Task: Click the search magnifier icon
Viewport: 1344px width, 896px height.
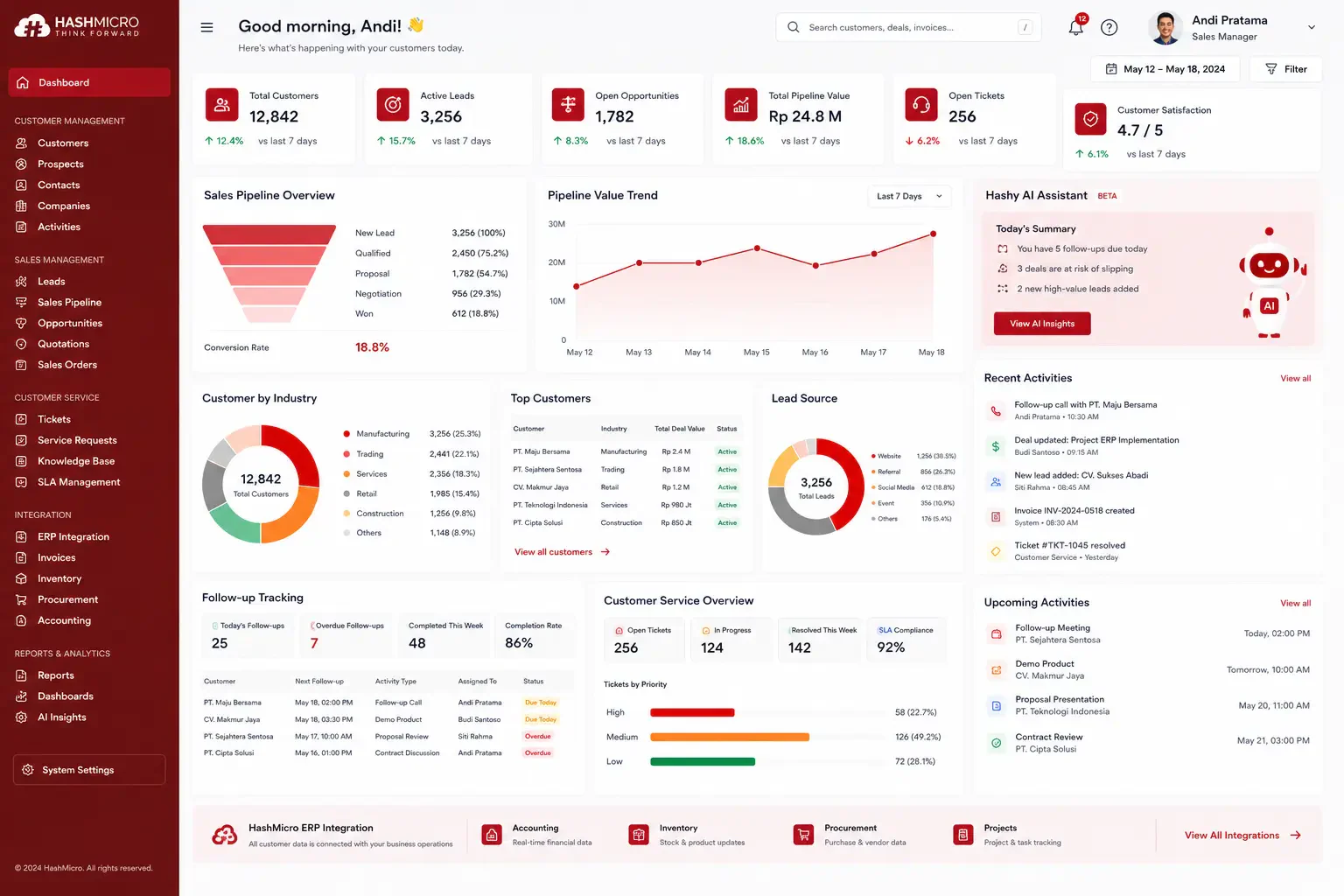Action: point(793,27)
